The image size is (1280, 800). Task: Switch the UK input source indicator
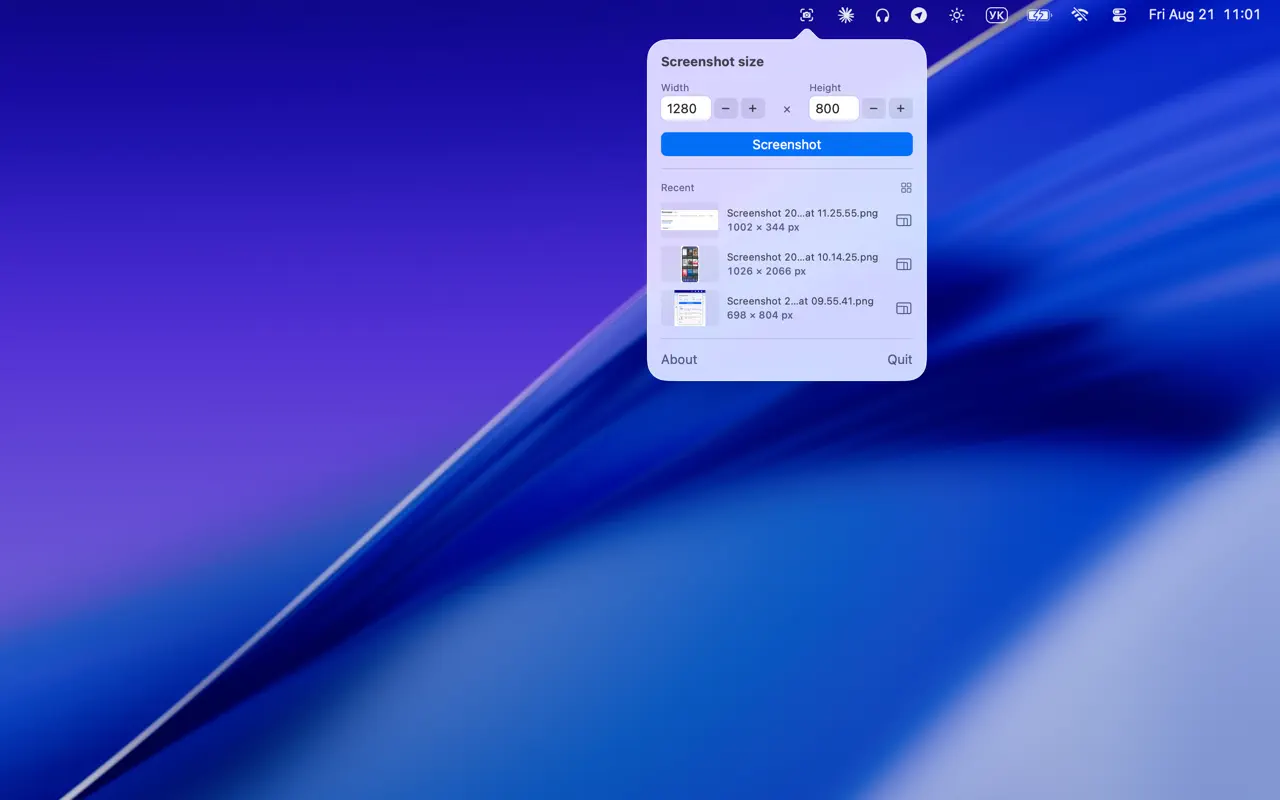coord(996,15)
